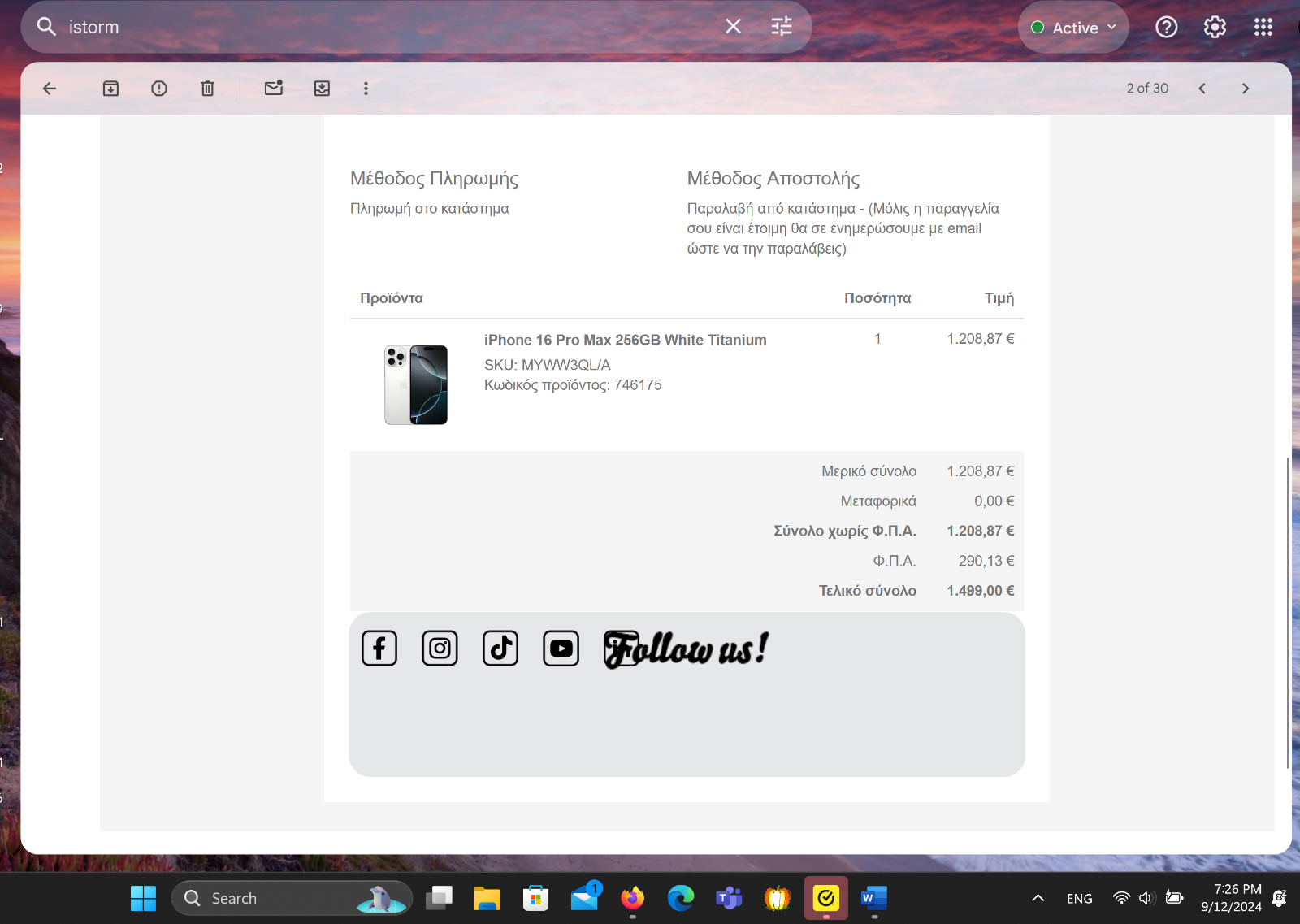The height and width of the screenshot is (924, 1300).
Task: Click the Τελικό σύνολο 1.499,00 € value
Action: point(980,591)
